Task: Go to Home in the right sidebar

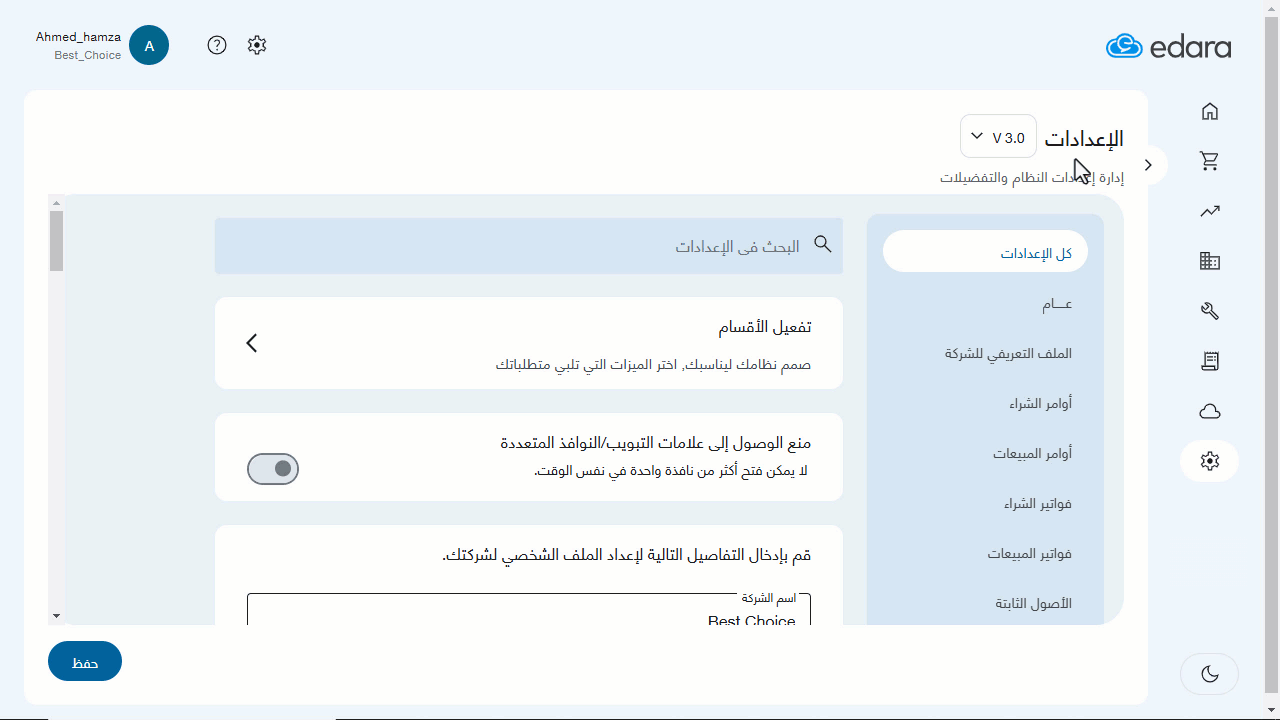Action: tap(1210, 111)
